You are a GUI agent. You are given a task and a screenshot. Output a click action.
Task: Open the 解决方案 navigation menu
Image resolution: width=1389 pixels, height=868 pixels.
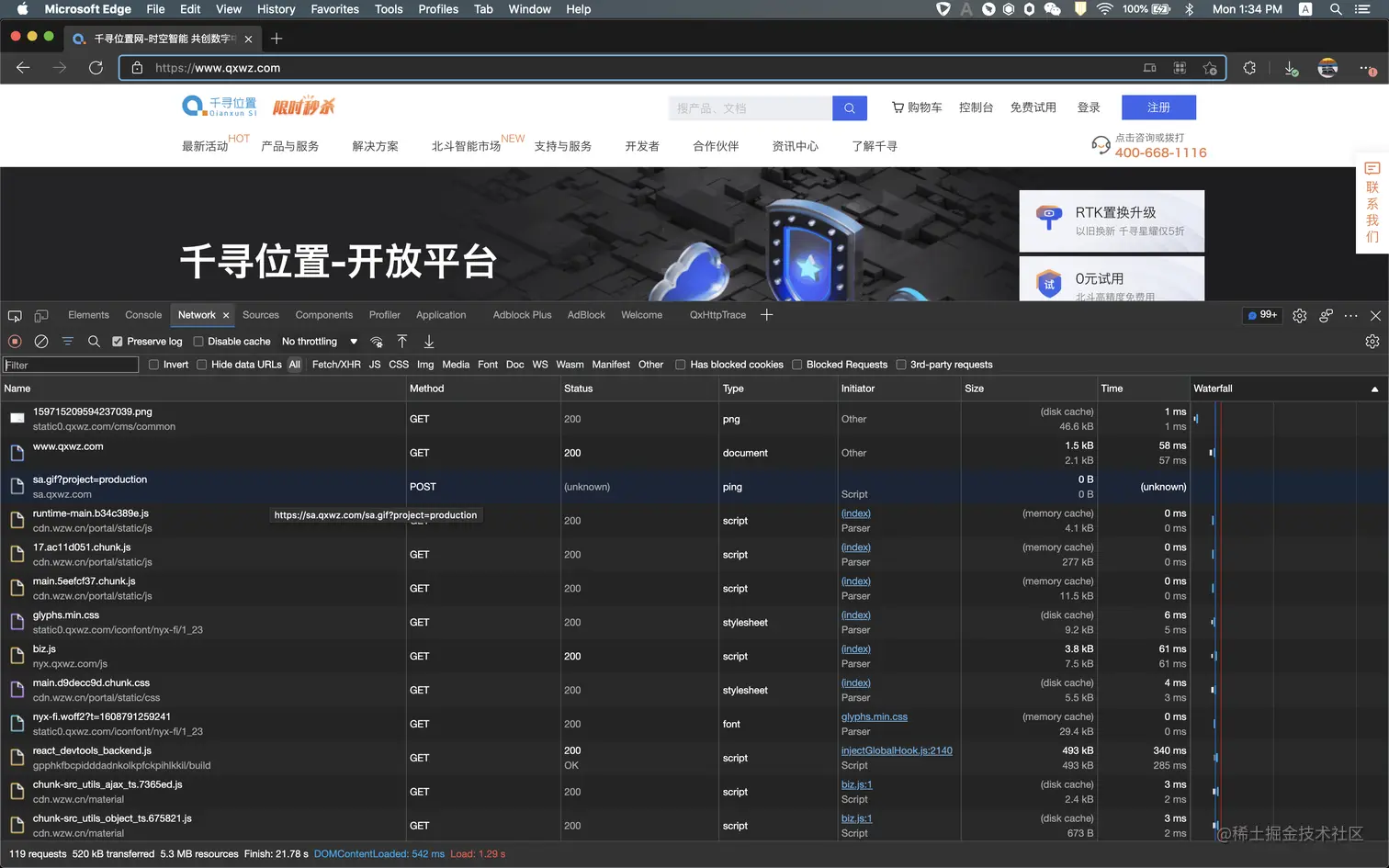[375, 146]
